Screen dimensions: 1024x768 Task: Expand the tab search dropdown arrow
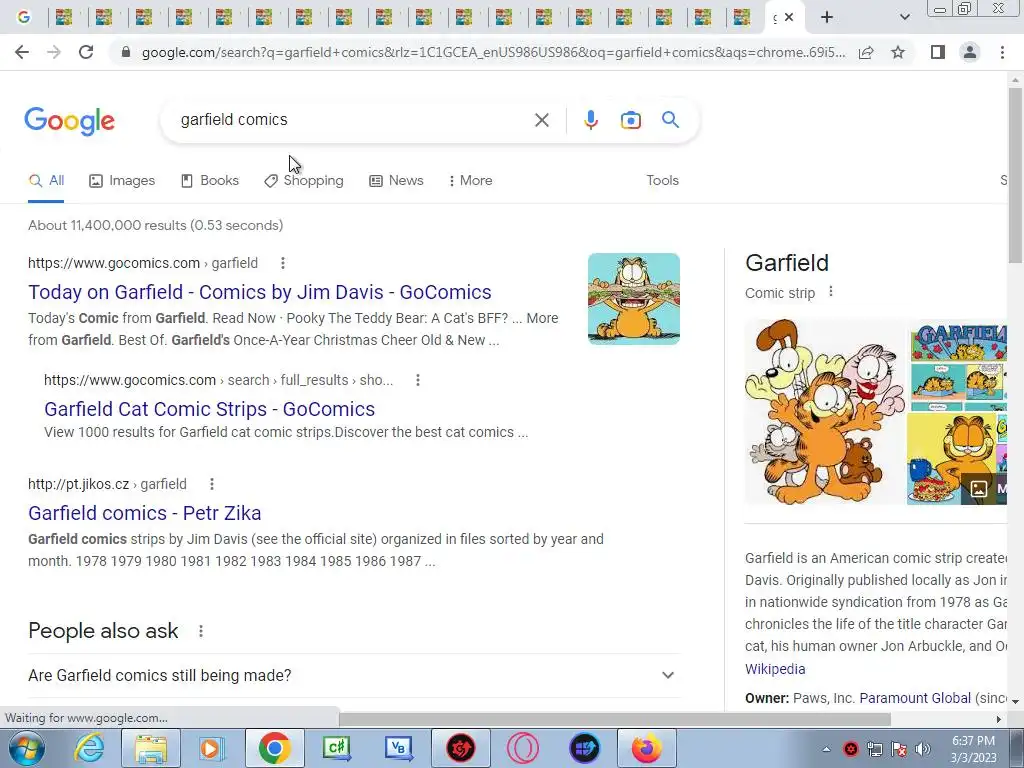pyautogui.click(x=904, y=18)
